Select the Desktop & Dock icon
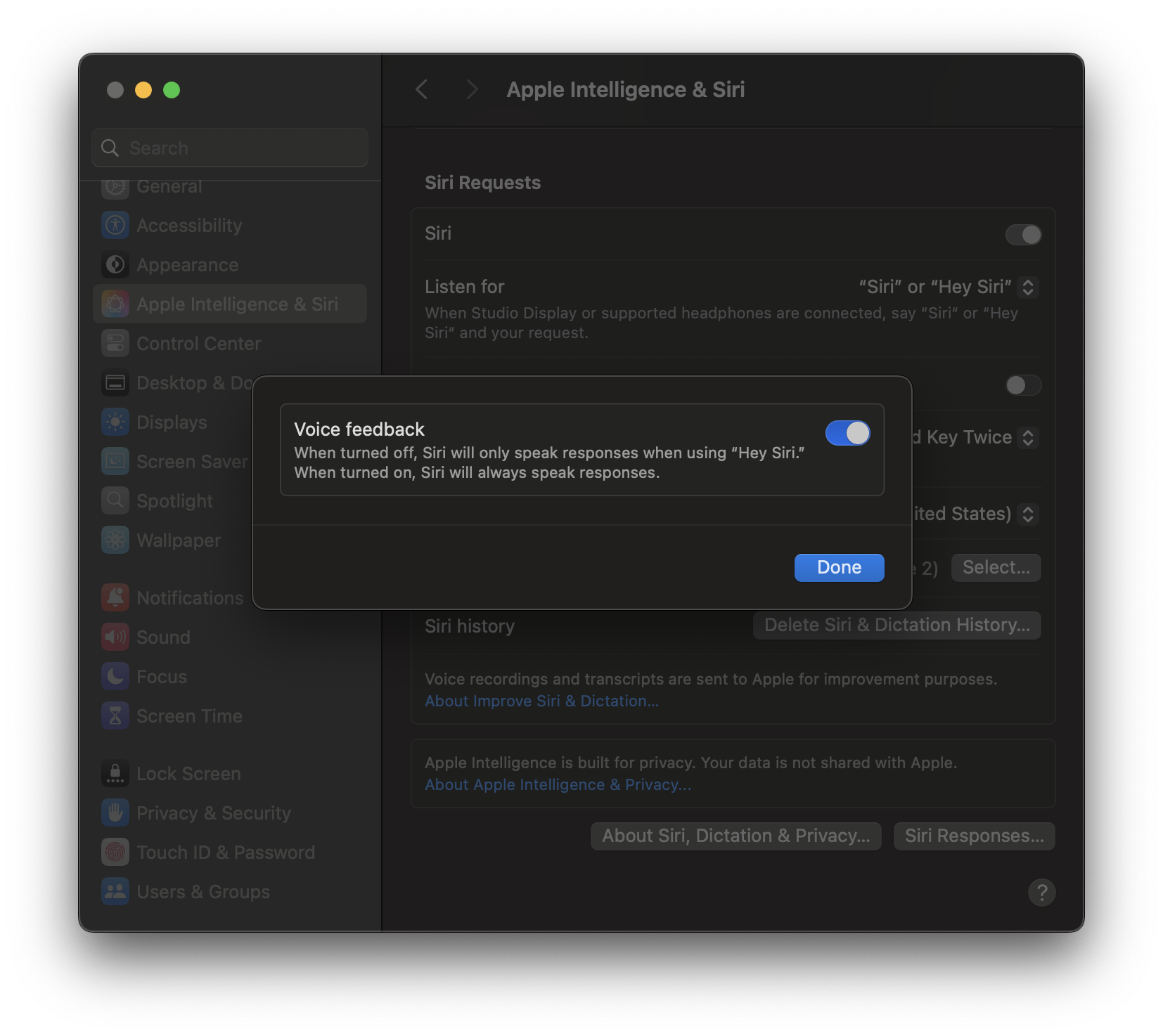Viewport: 1163px width, 1036px height. (115, 382)
